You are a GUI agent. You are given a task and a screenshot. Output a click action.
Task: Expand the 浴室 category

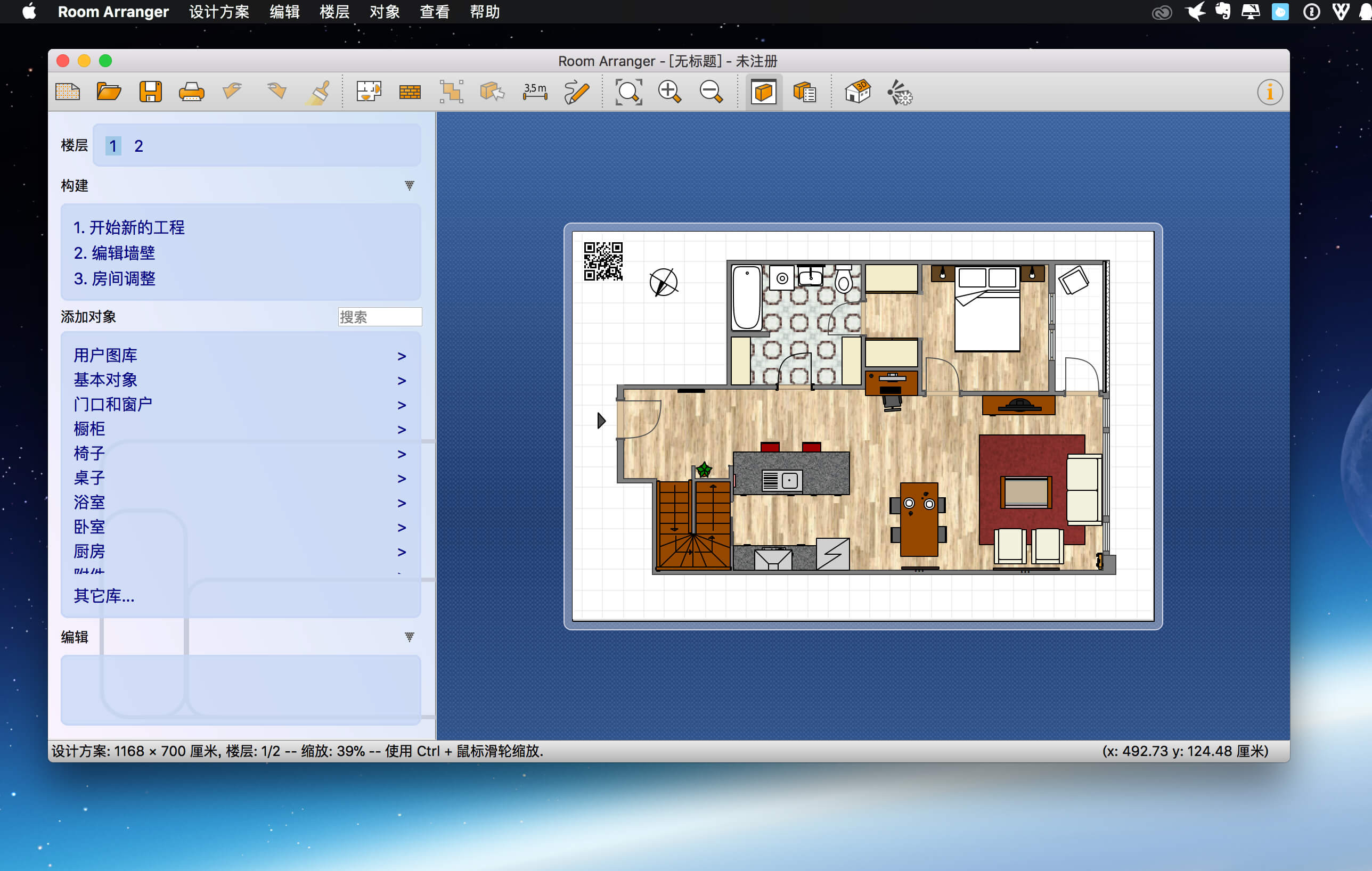pyautogui.click(x=240, y=503)
